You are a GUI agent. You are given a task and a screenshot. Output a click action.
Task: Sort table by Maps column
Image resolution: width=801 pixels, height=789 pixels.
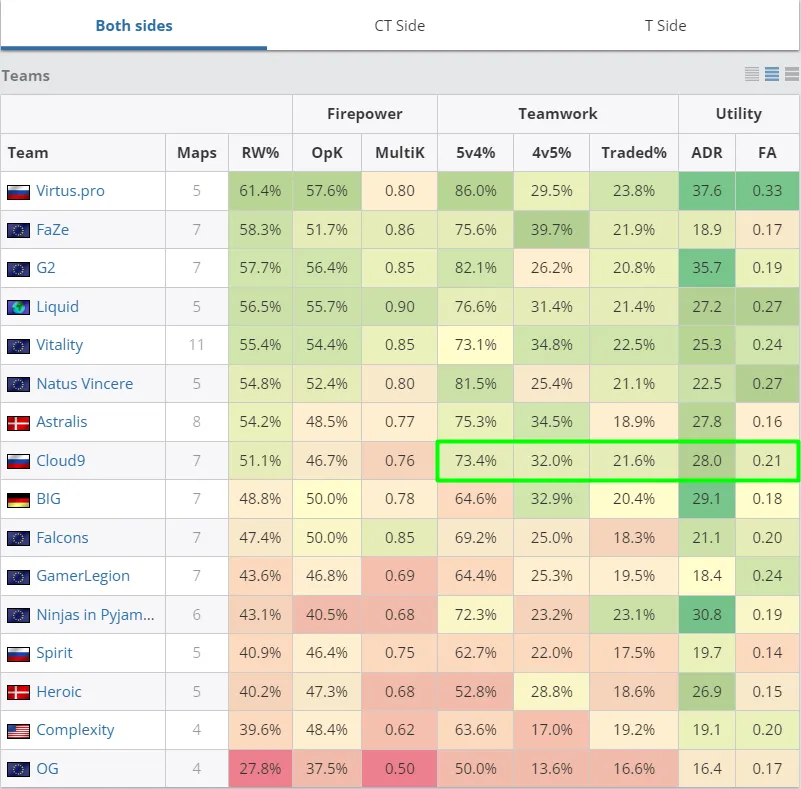[197, 153]
